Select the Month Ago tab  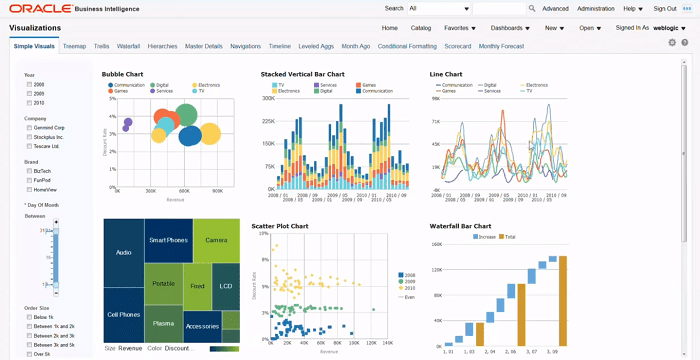pos(356,46)
